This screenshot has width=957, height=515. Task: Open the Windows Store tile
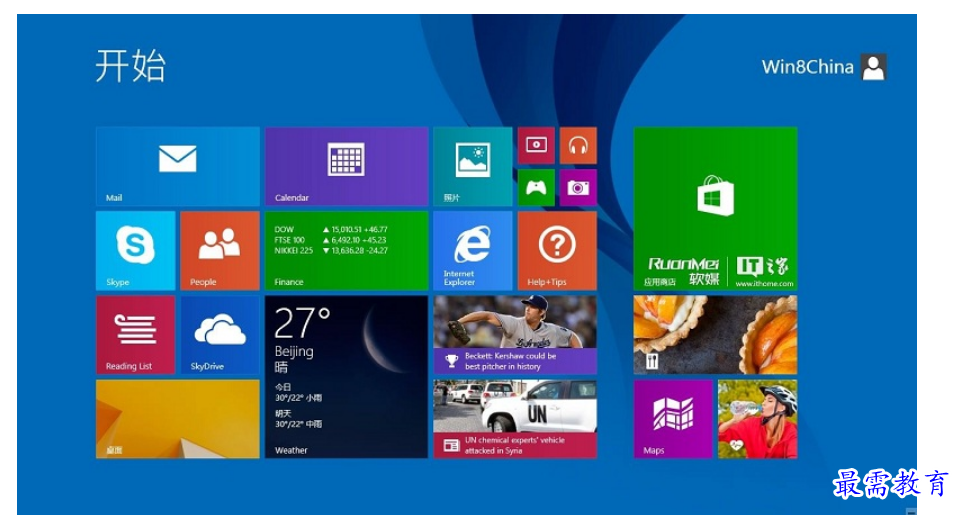715,208
